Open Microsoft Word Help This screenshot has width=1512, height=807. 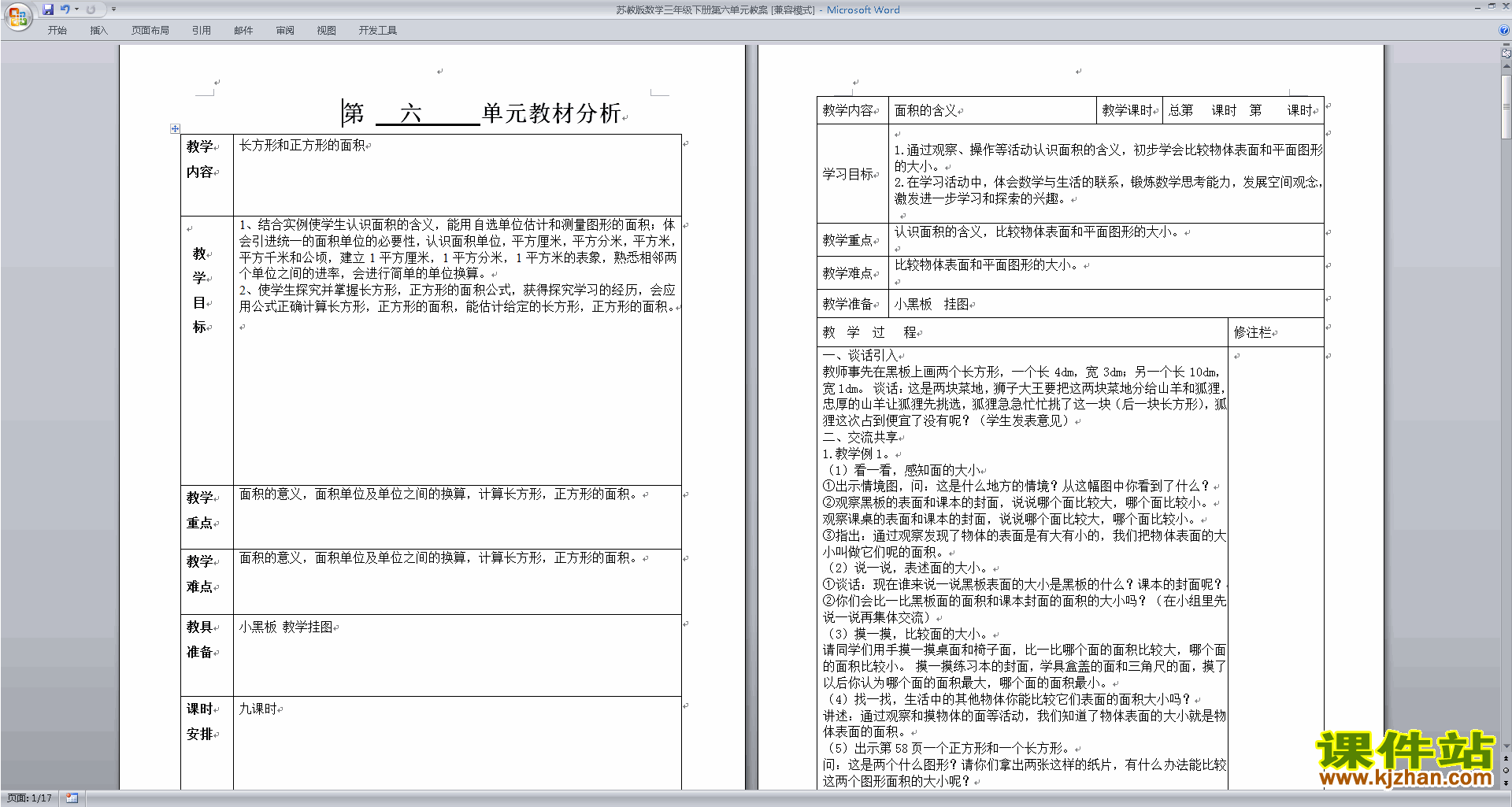[1504, 31]
